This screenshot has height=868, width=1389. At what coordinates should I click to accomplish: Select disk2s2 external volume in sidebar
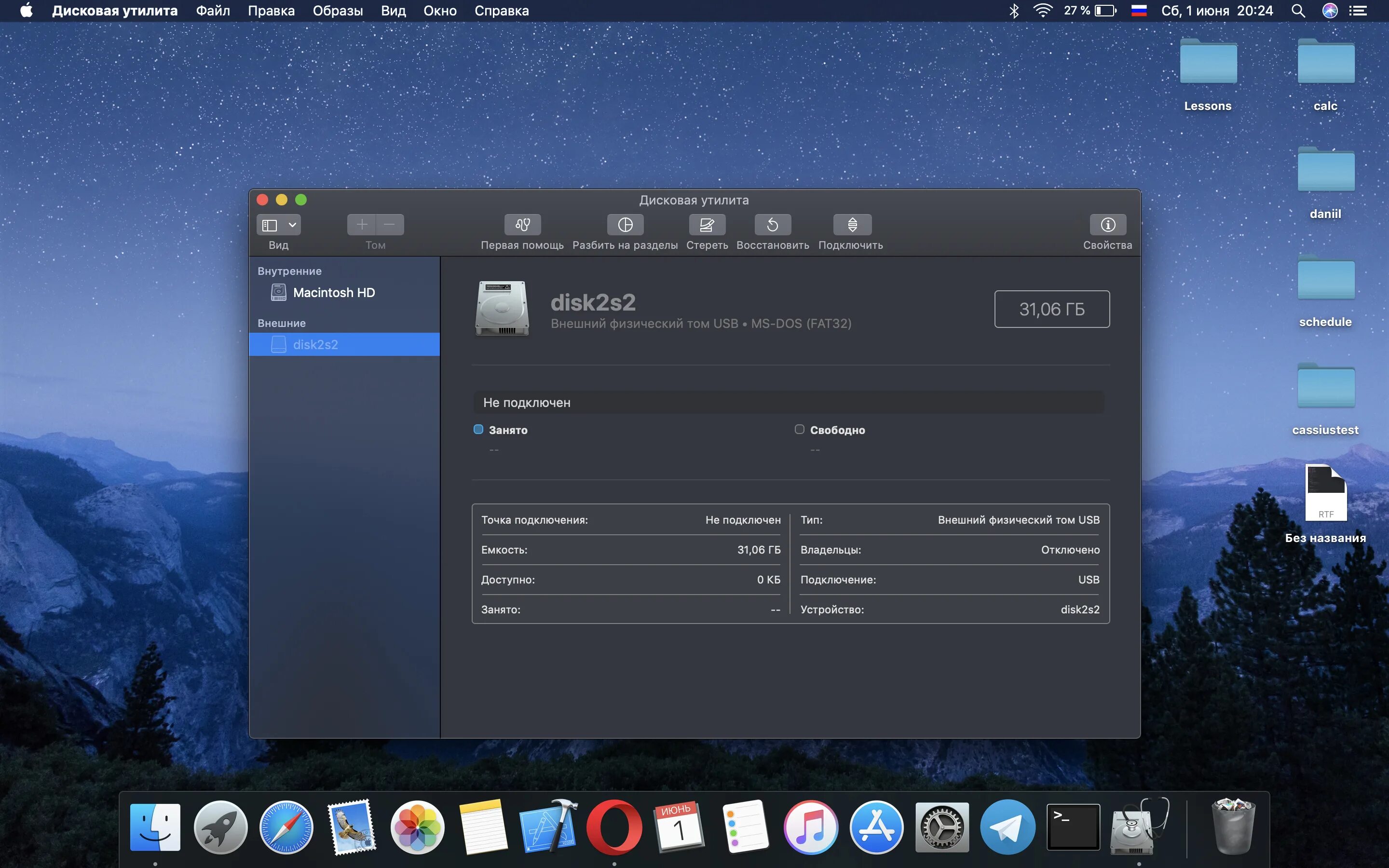(x=315, y=344)
